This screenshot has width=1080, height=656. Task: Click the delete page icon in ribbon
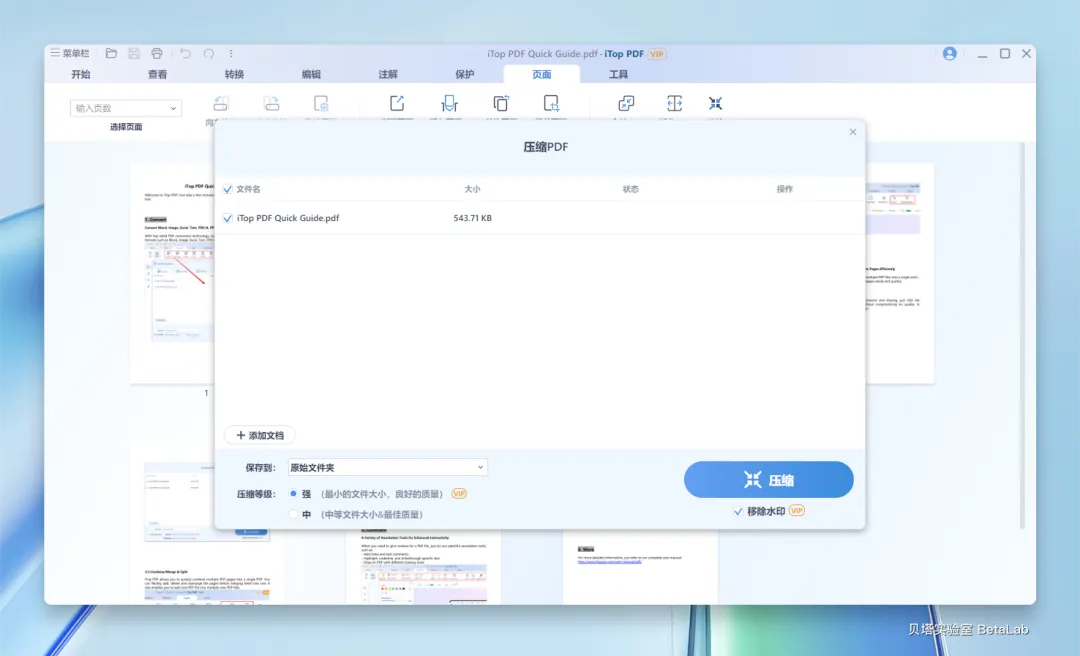point(321,103)
